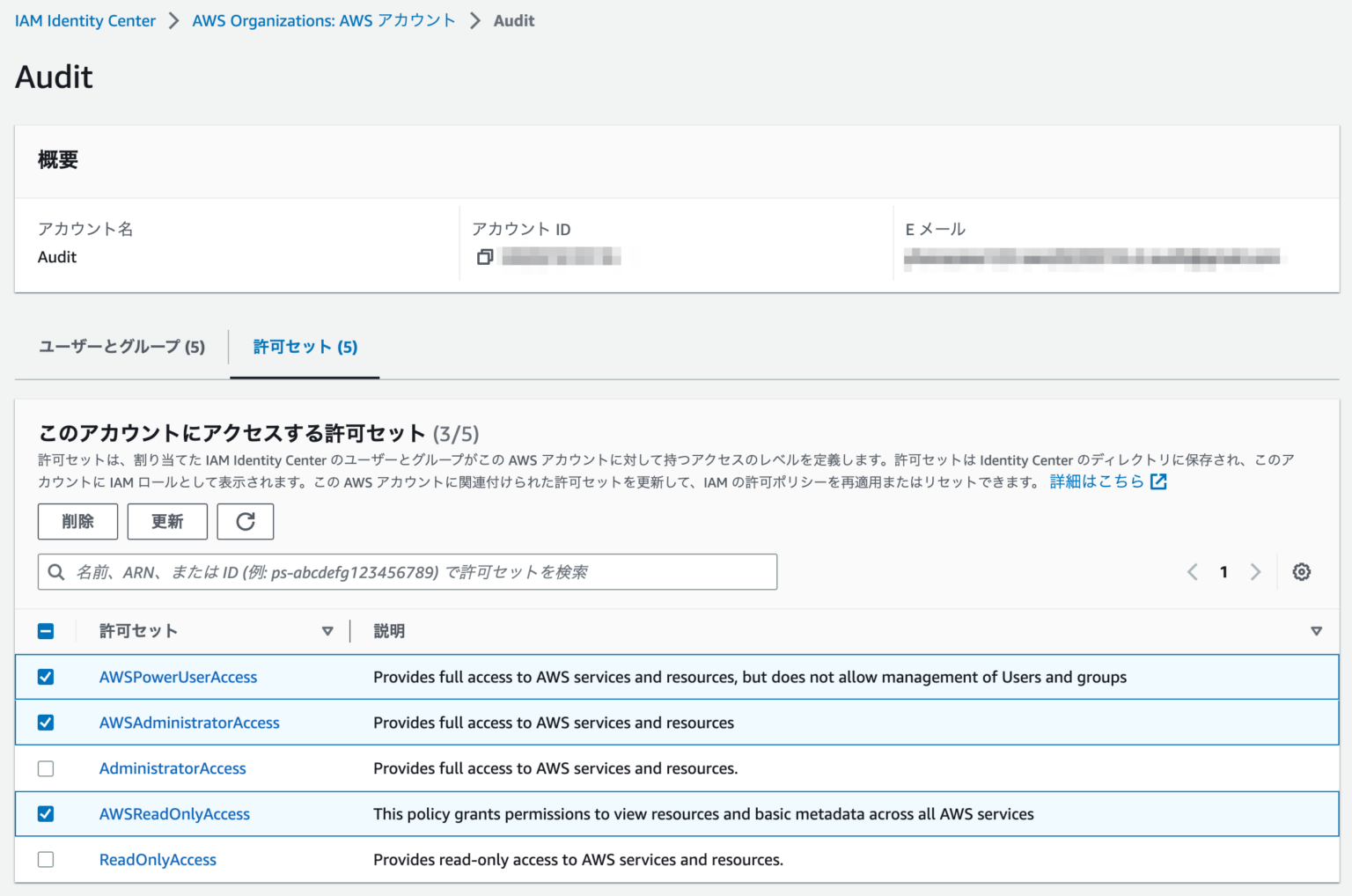This screenshot has width=1352, height=896.
Task: Click the search magnifier icon
Action: point(56,572)
